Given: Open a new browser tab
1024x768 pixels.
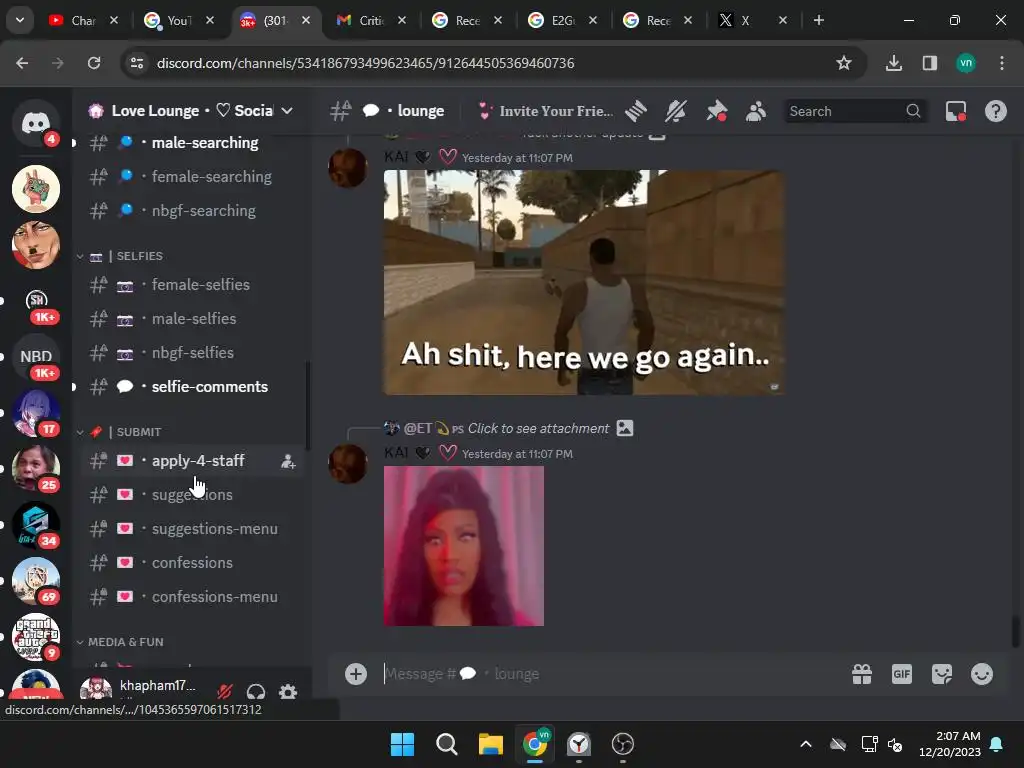Looking at the screenshot, I should coord(818,20).
